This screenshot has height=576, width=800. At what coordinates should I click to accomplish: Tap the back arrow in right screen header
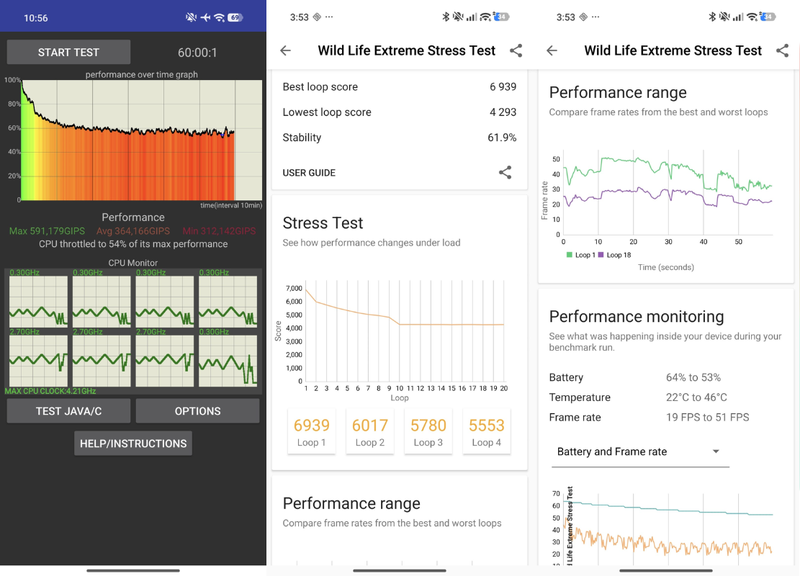[x=552, y=51]
